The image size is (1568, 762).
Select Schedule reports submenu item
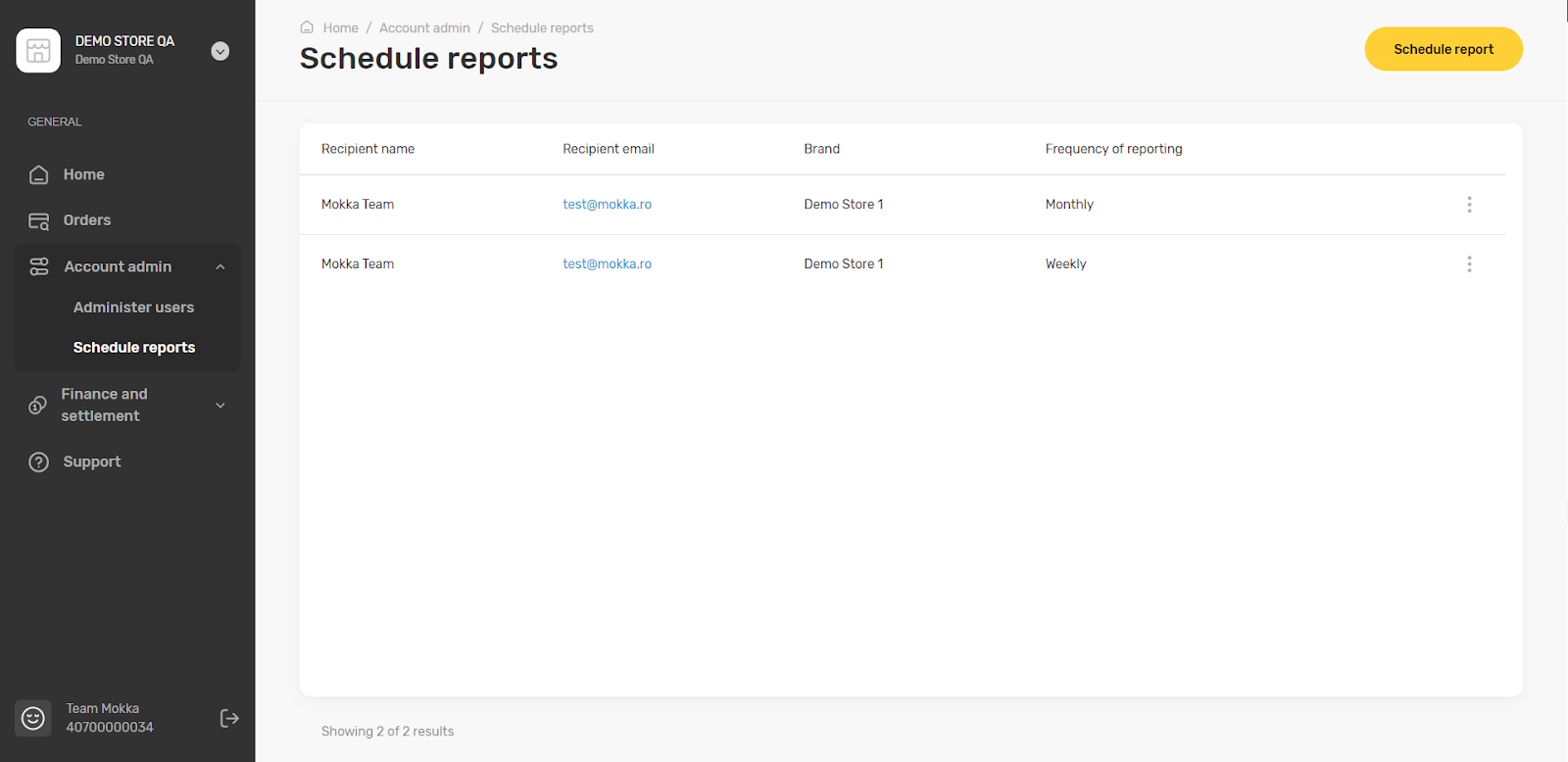tap(134, 348)
